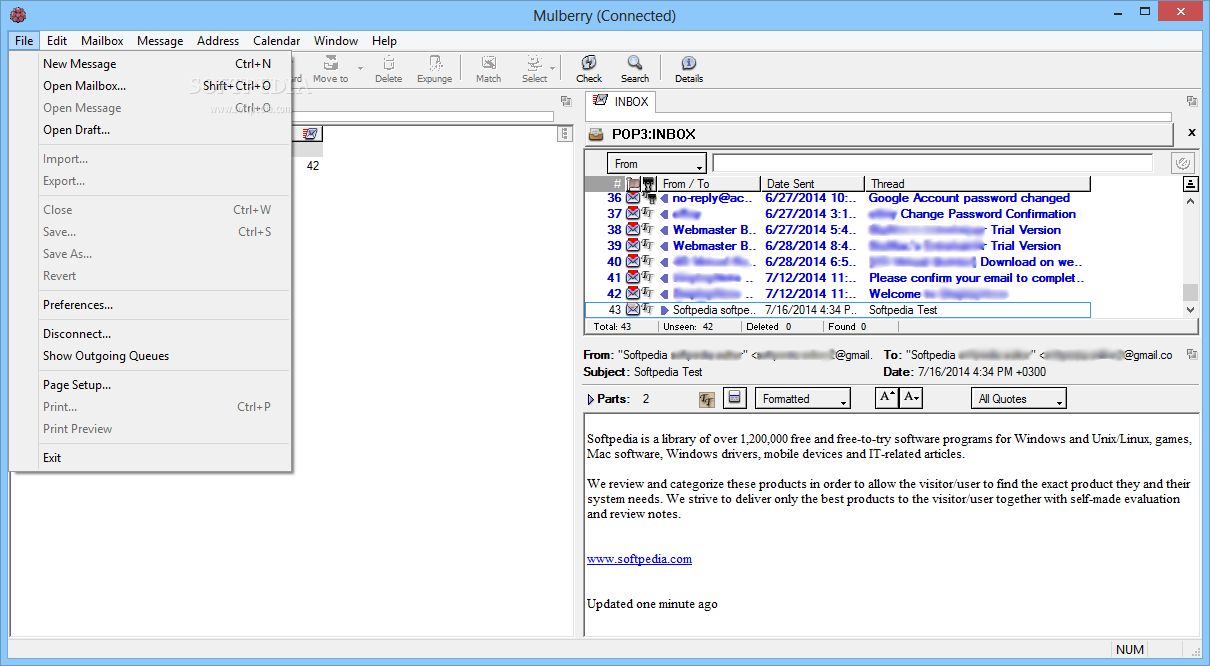Open the From quick-filter dropdown
This screenshot has height=666, width=1210.
[x=657, y=163]
